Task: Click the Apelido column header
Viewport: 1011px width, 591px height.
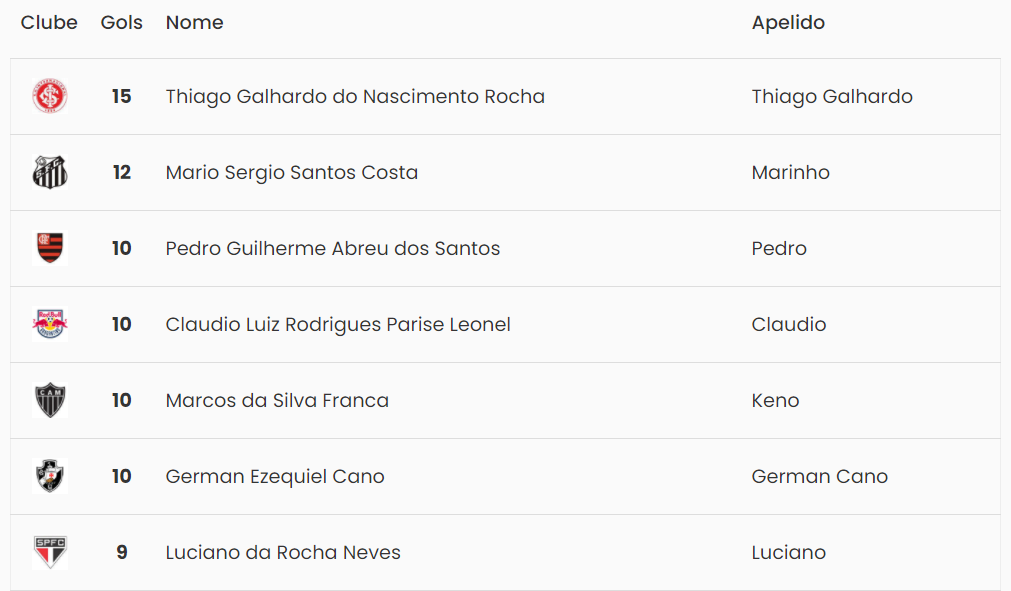Action: coord(788,22)
